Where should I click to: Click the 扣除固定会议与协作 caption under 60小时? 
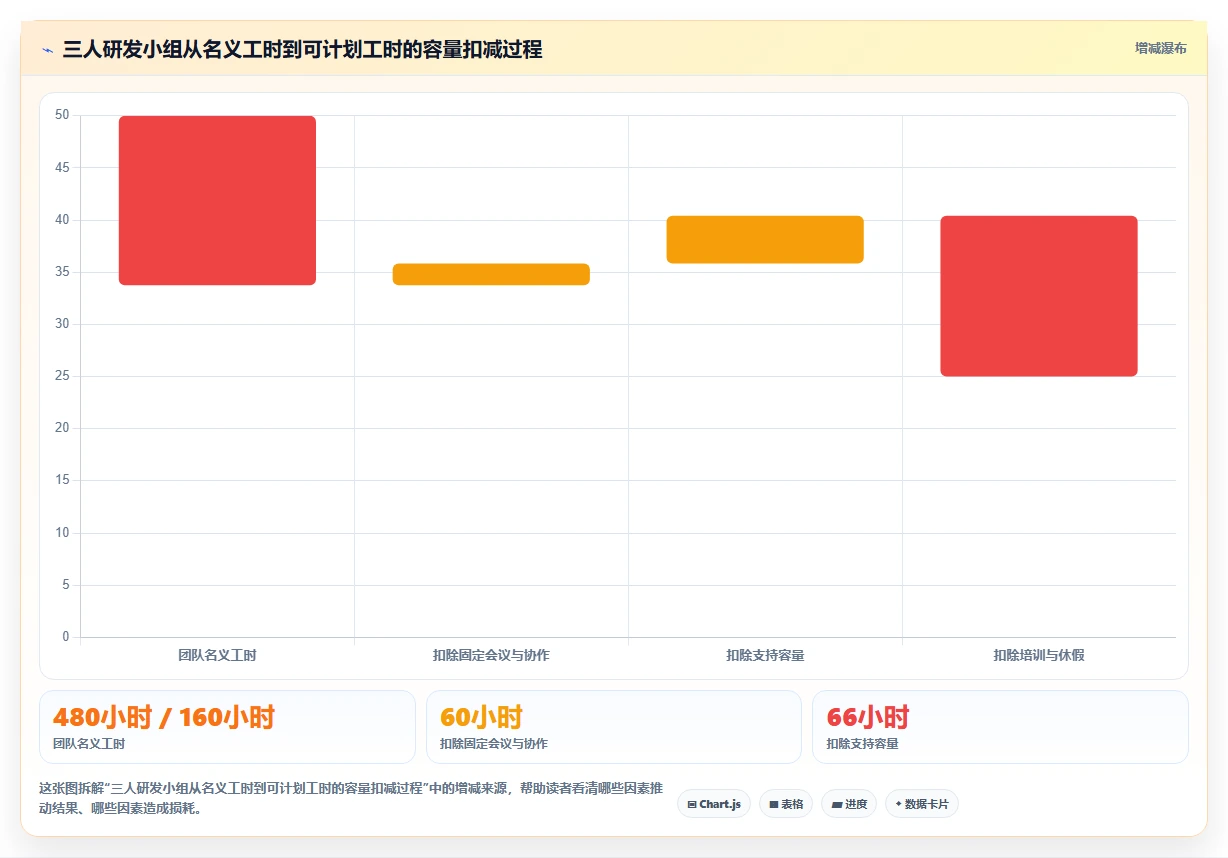coord(494,744)
